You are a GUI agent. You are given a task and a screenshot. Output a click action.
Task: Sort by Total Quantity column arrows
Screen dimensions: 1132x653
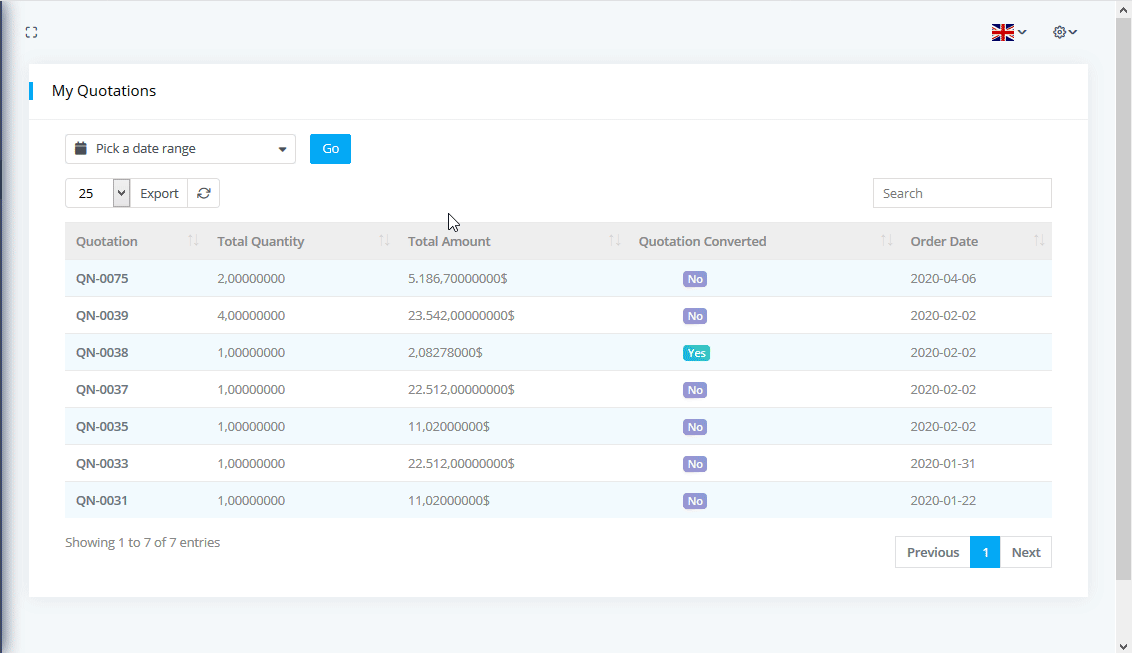click(x=384, y=241)
